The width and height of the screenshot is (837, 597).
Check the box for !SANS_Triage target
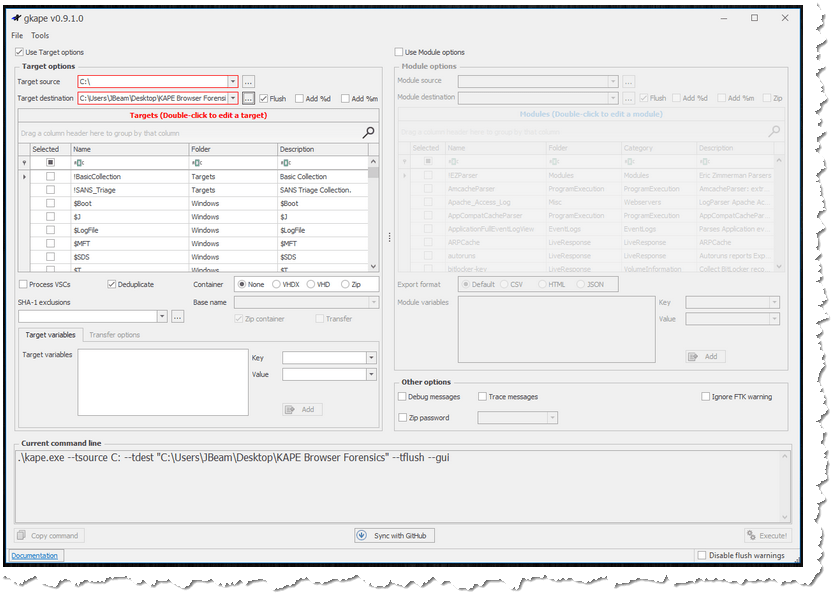click(x=50, y=190)
